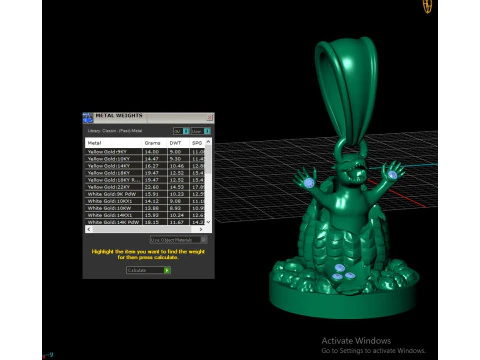Click the 16.27 grams value cell
The image size is (480, 360).
coord(154,166)
